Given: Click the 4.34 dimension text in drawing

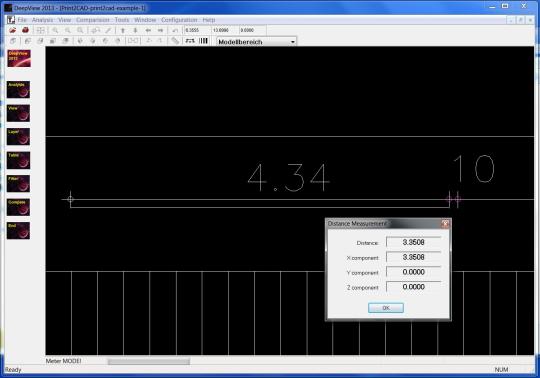Looking at the screenshot, I should click(289, 178).
